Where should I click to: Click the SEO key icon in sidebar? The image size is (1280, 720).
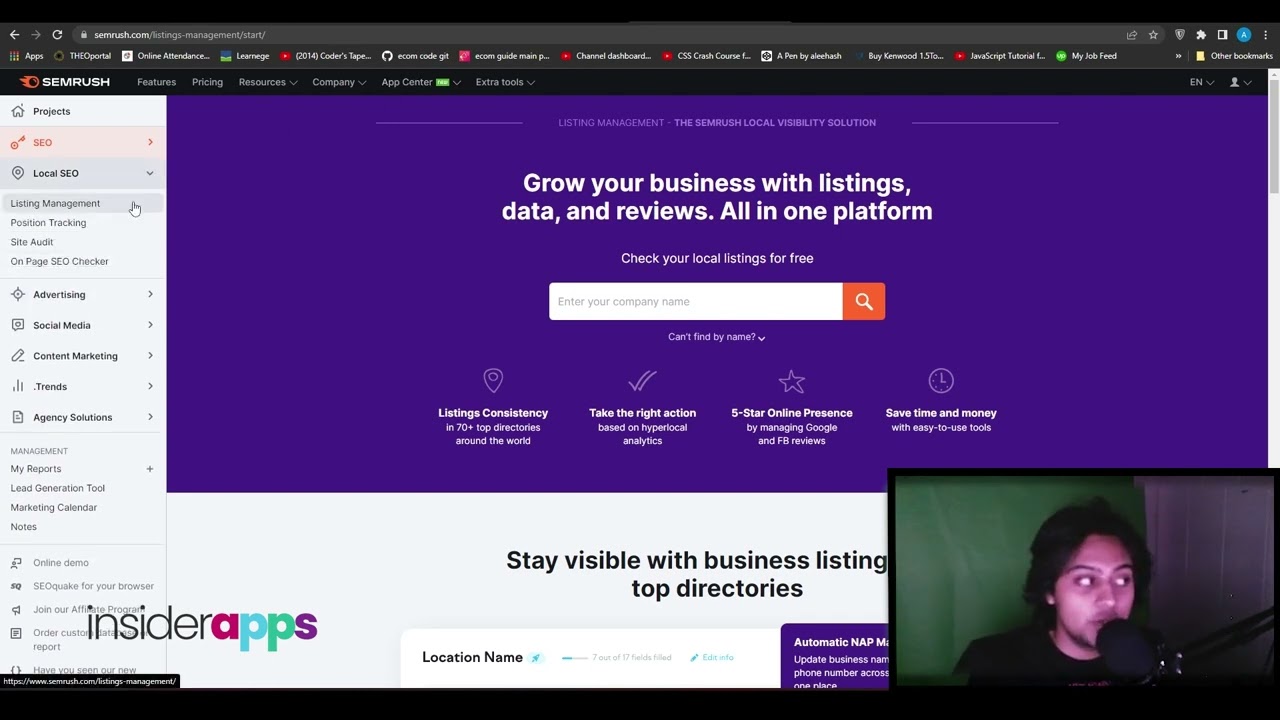coord(18,142)
